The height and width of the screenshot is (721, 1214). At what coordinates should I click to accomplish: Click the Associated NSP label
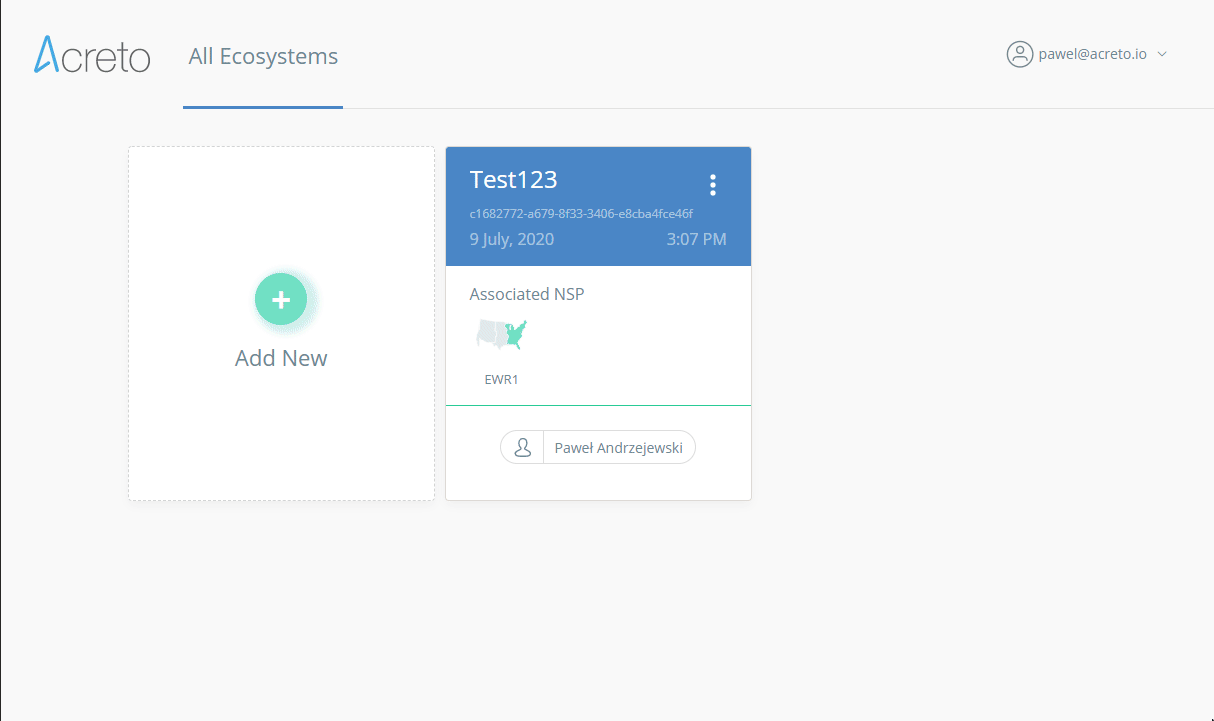coord(527,294)
